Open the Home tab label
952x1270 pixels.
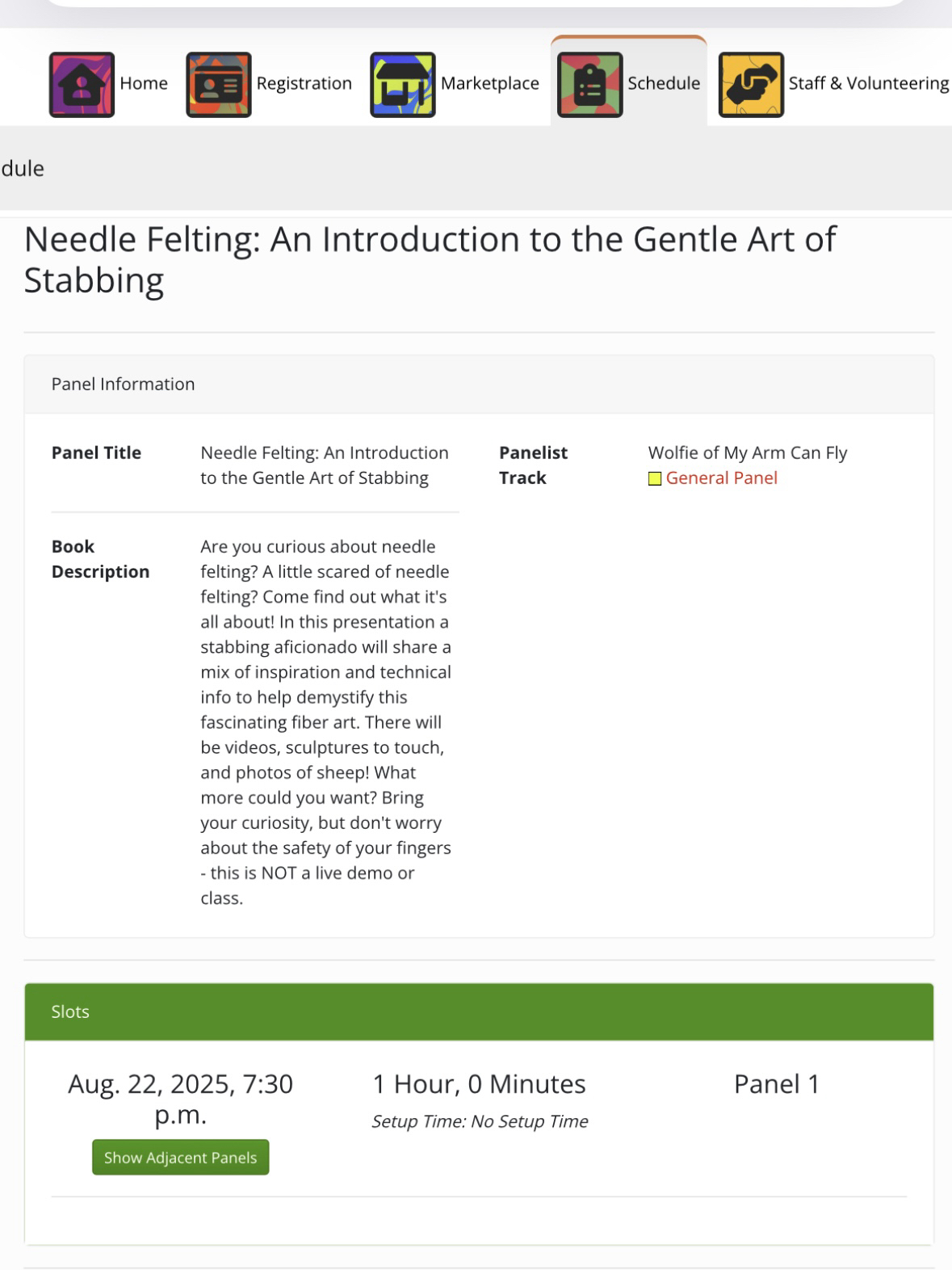pos(144,83)
